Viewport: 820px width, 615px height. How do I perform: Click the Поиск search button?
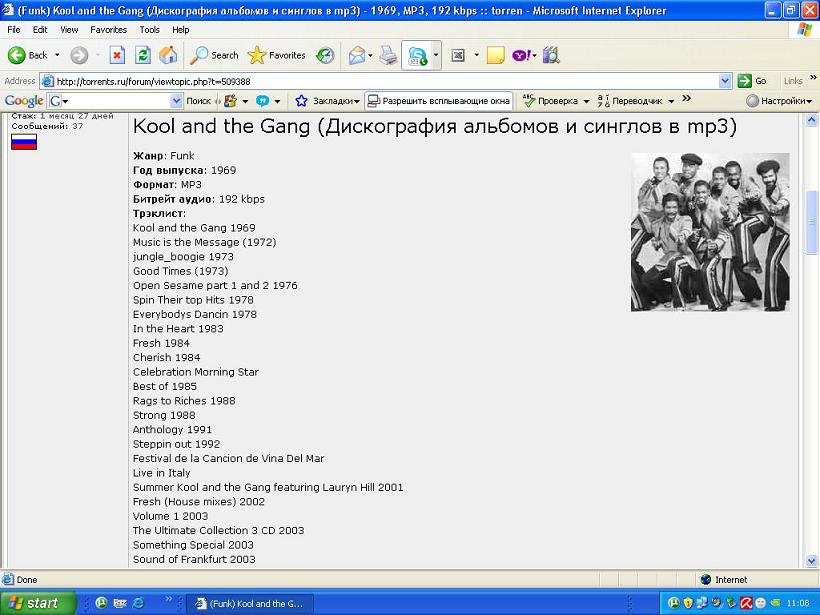pyautogui.click(x=199, y=101)
